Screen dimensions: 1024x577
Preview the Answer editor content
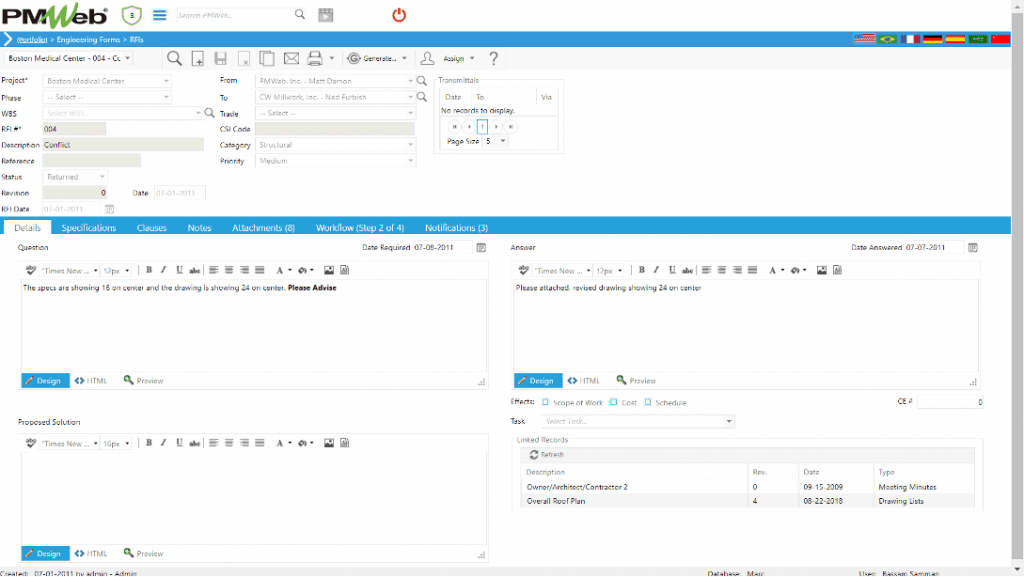click(x=636, y=381)
